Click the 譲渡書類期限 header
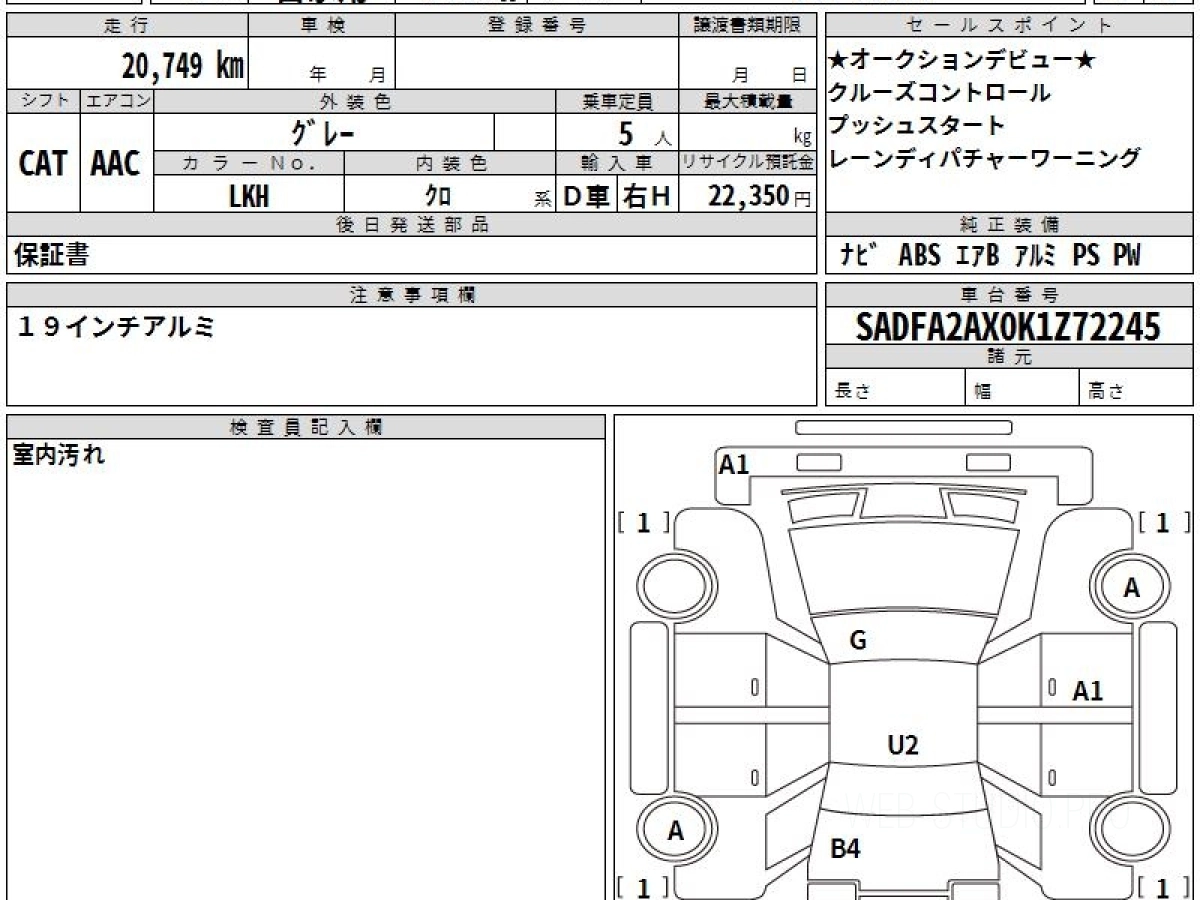Image resolution: width=1200 pixels, height=900 pixels. pyautogui.click(x=748, y=26)
